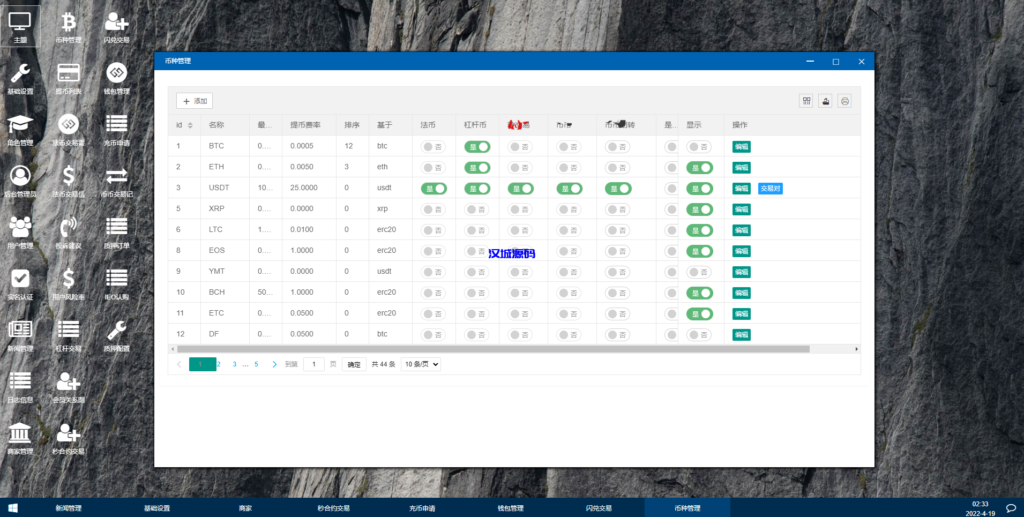Image resolution: width=1024 pixels, height=517 pixels.
Task: Click the horizontal scrollbar under the table
Action: (500, 349)
